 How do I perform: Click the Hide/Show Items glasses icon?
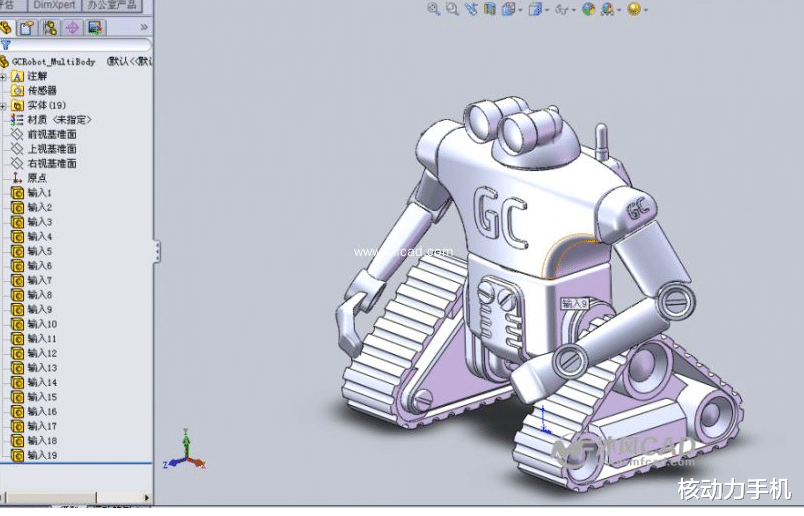click(561, 9)
